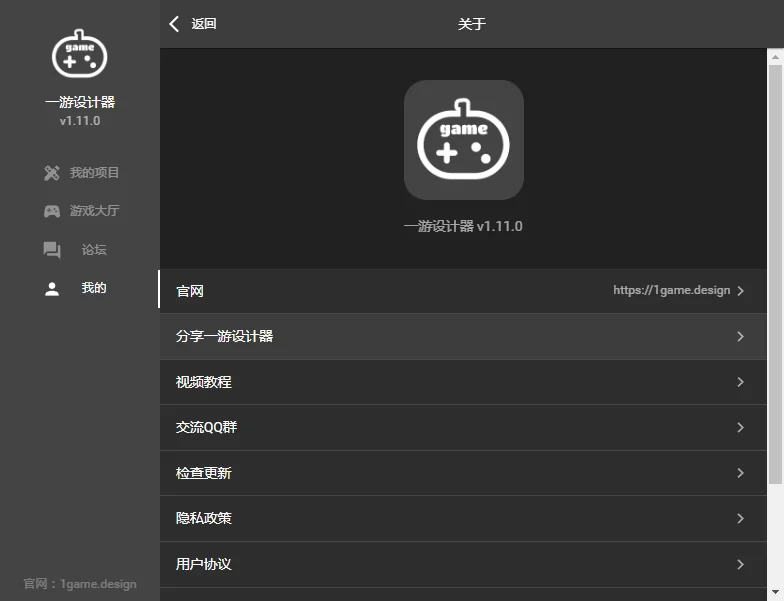Click the back arrow icon
The height and width of the screenshot is (601, 784).
(174, 24)
